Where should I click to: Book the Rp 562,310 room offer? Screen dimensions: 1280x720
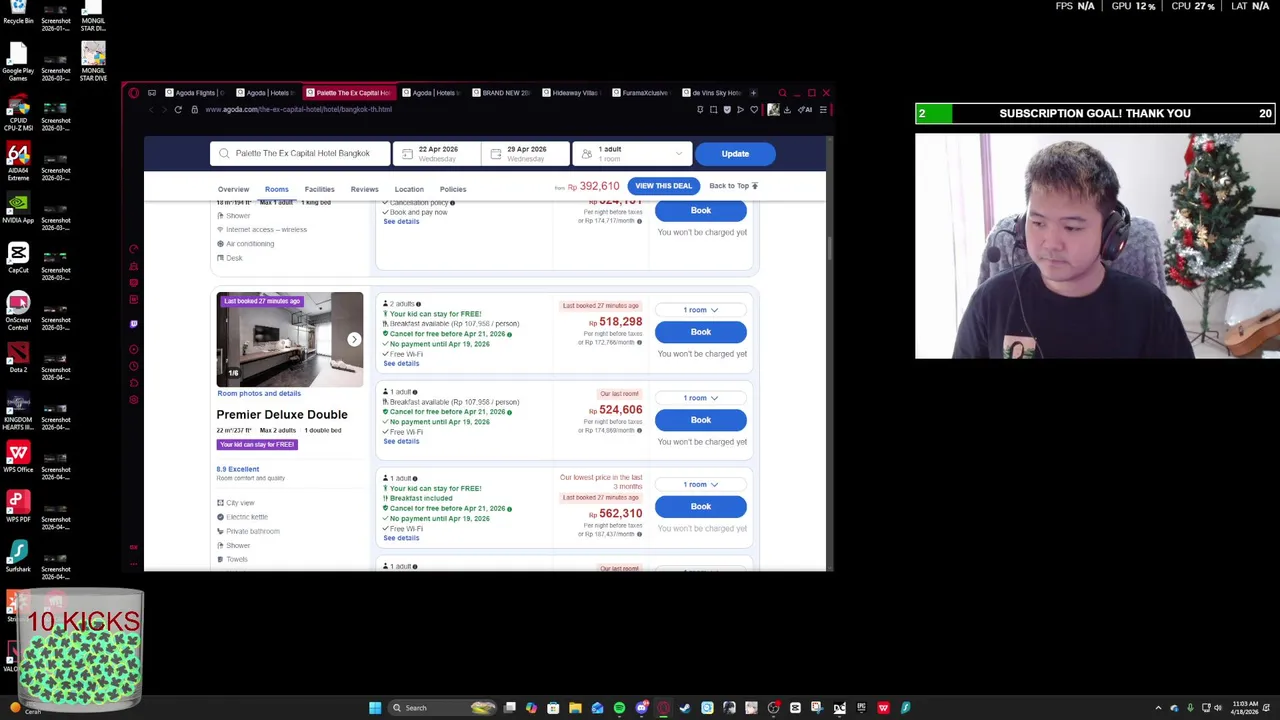click(700, 507)
